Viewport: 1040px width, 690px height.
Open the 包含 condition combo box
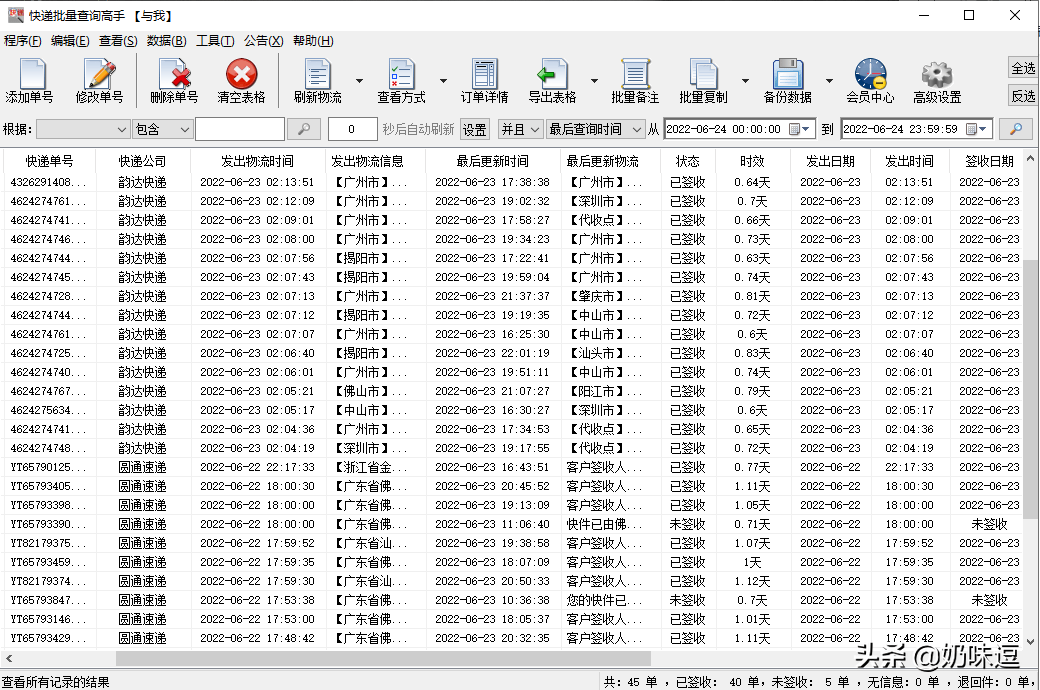click(162, 129)
